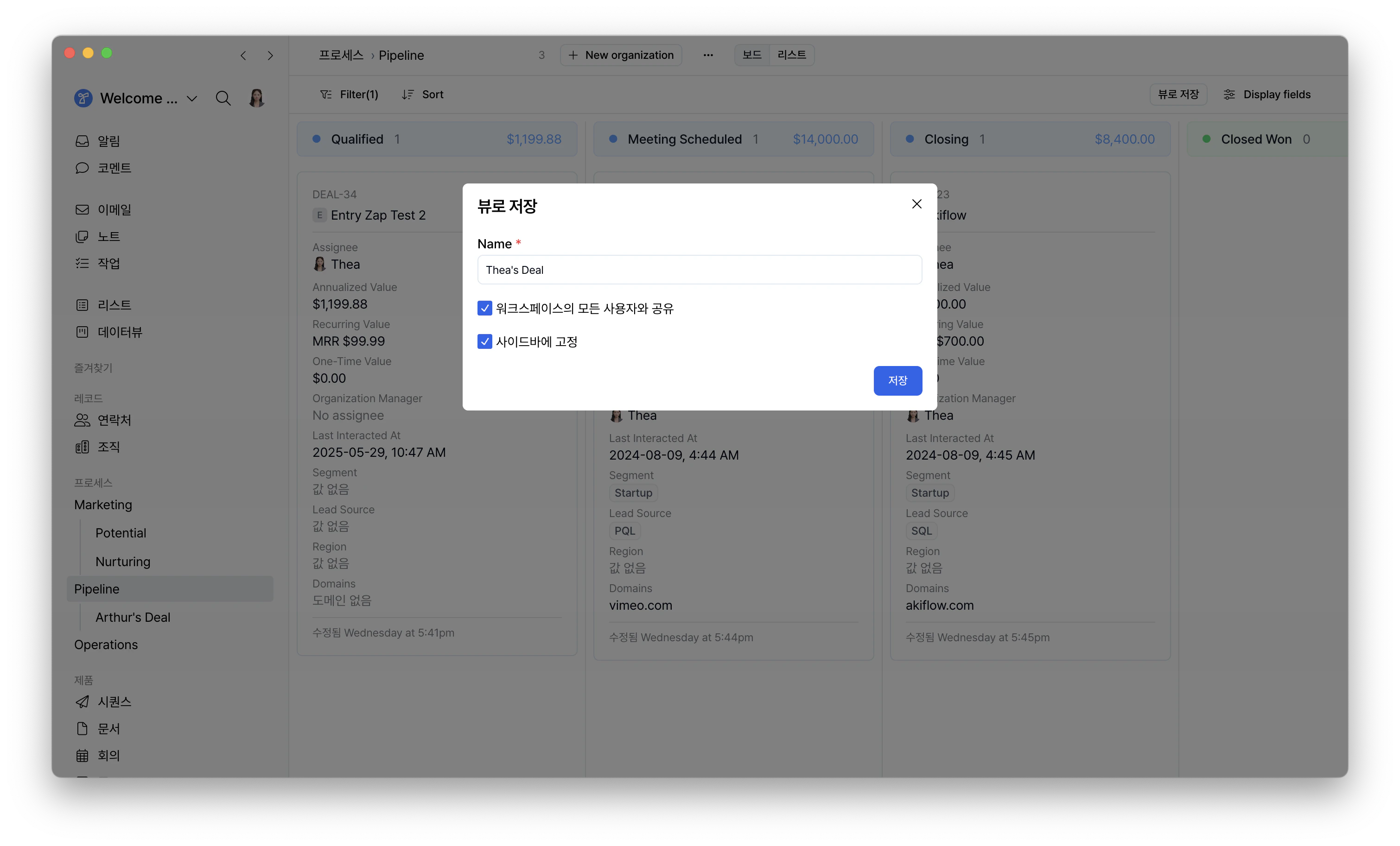Open the Filter(1) dropdown

click(x=350, y=95)
